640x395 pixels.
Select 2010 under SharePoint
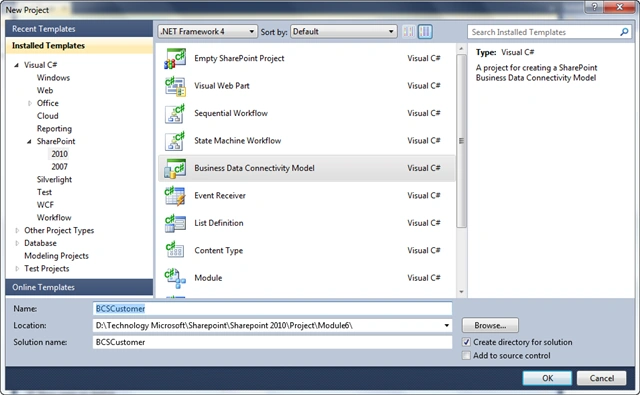click(59, 154)
